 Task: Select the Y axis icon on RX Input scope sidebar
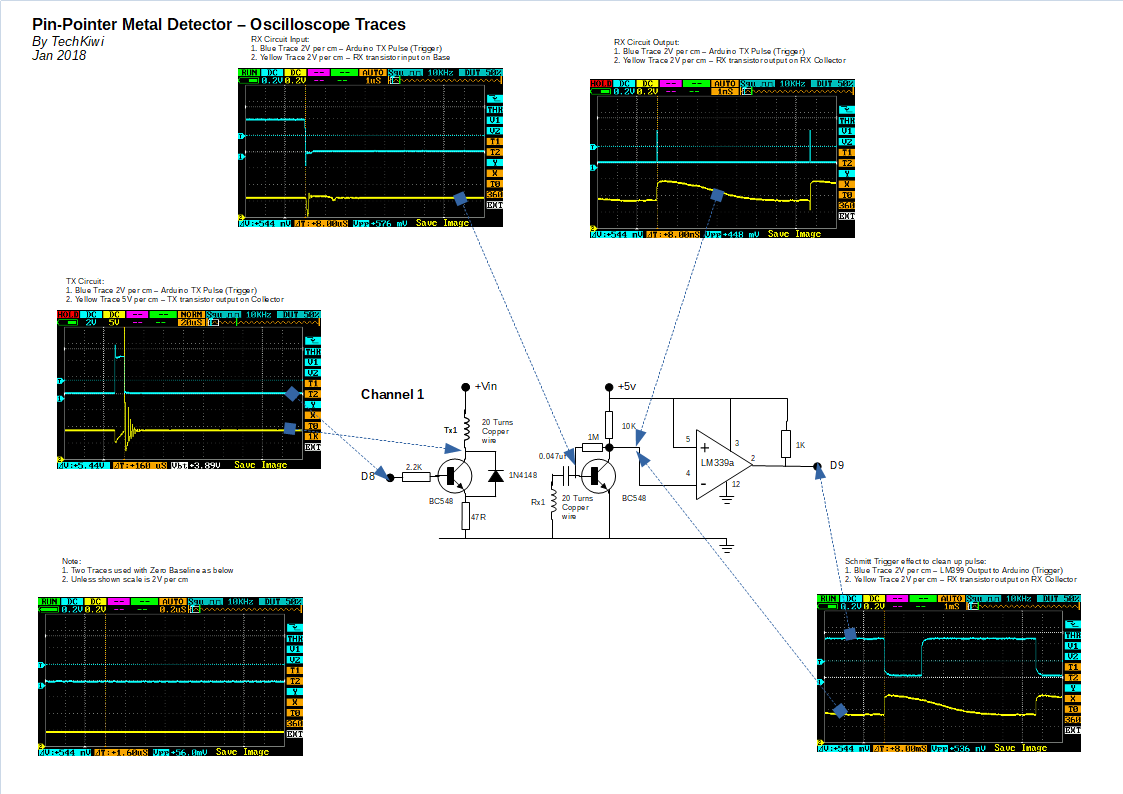click(x=493, y=163)
